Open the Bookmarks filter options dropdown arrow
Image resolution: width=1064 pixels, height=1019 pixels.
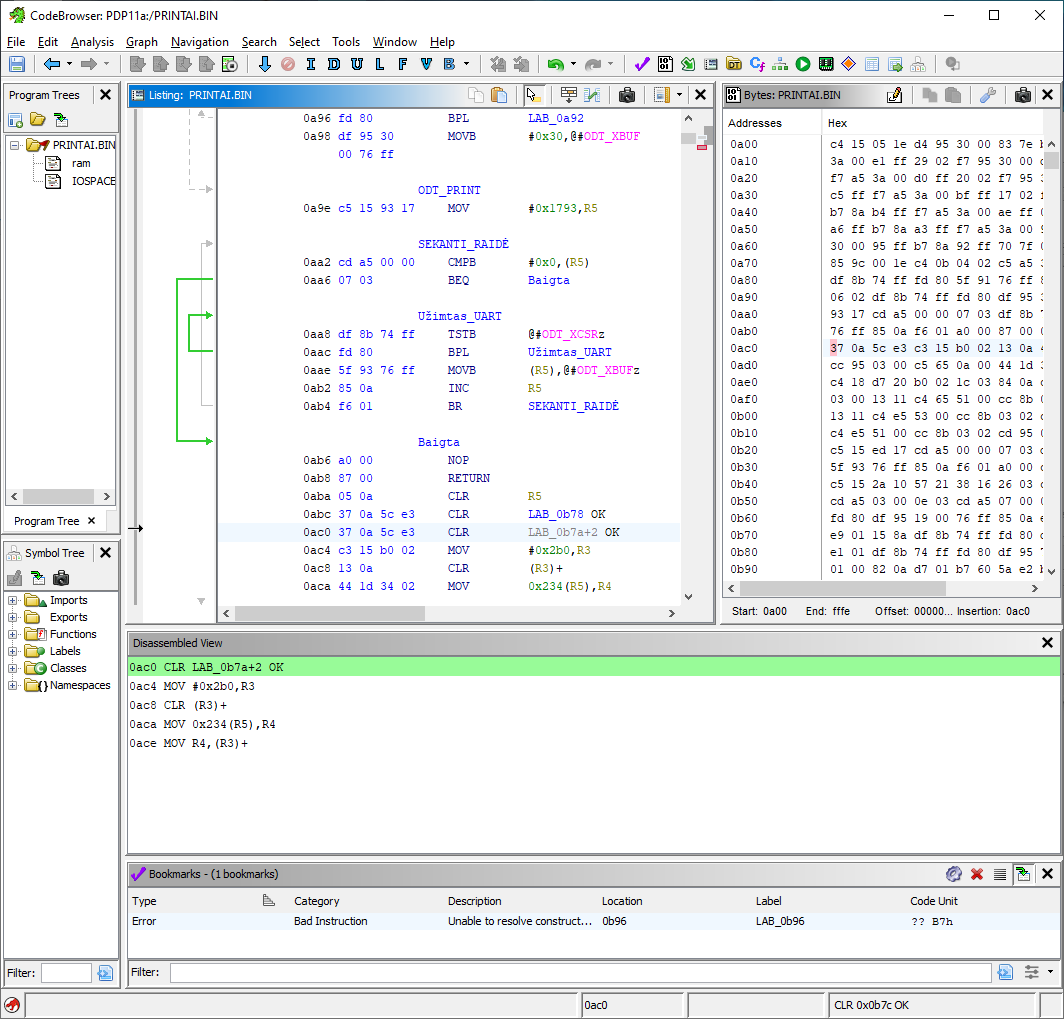pyautogui.click(x=1050, y=972)
